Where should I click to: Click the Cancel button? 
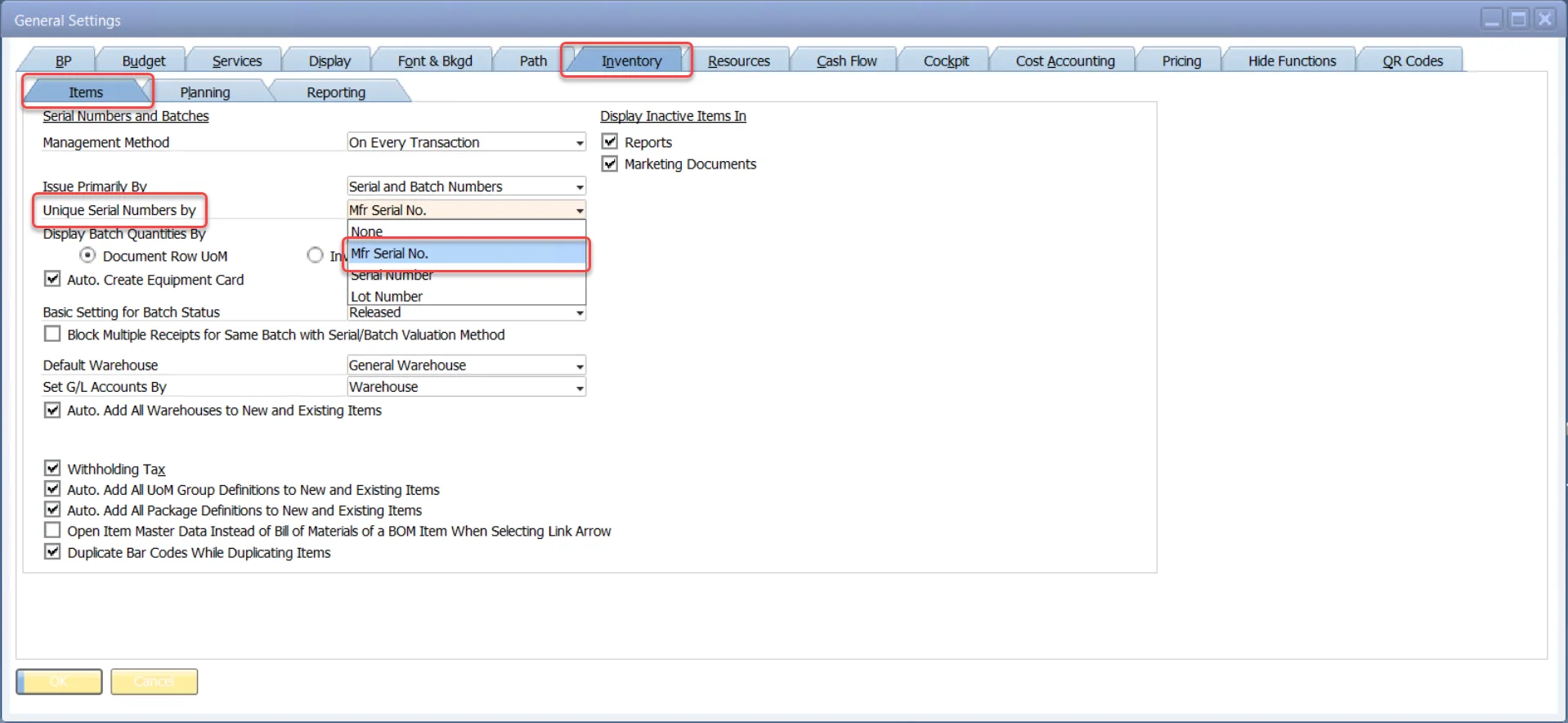(154, 681)
